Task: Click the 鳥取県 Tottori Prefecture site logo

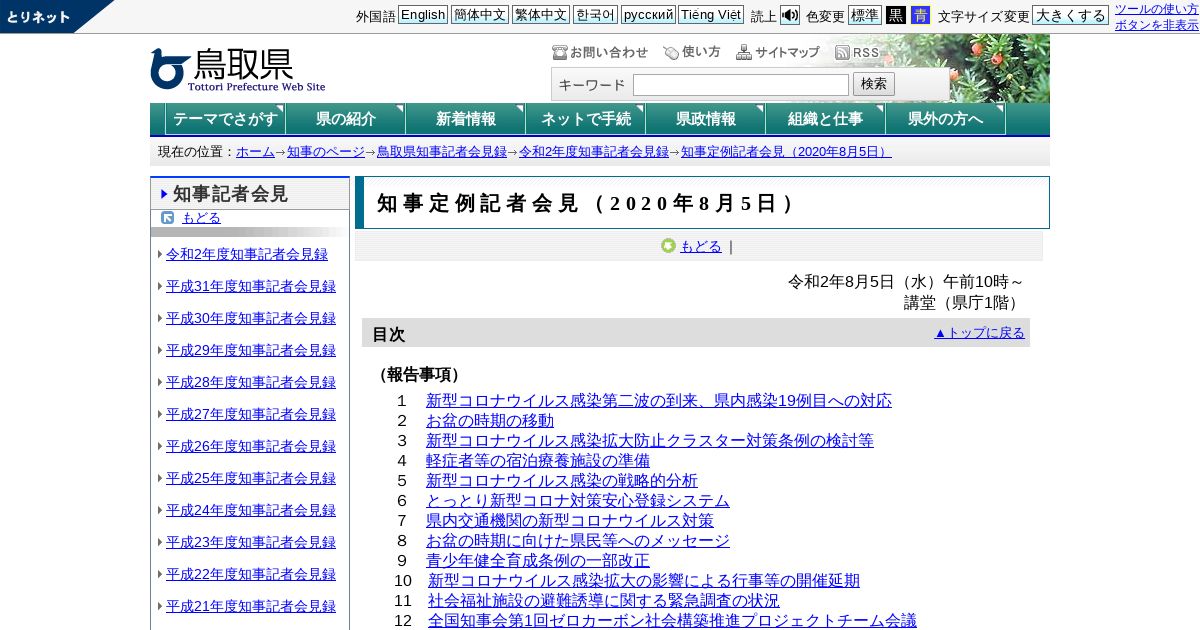Action: 238,70
